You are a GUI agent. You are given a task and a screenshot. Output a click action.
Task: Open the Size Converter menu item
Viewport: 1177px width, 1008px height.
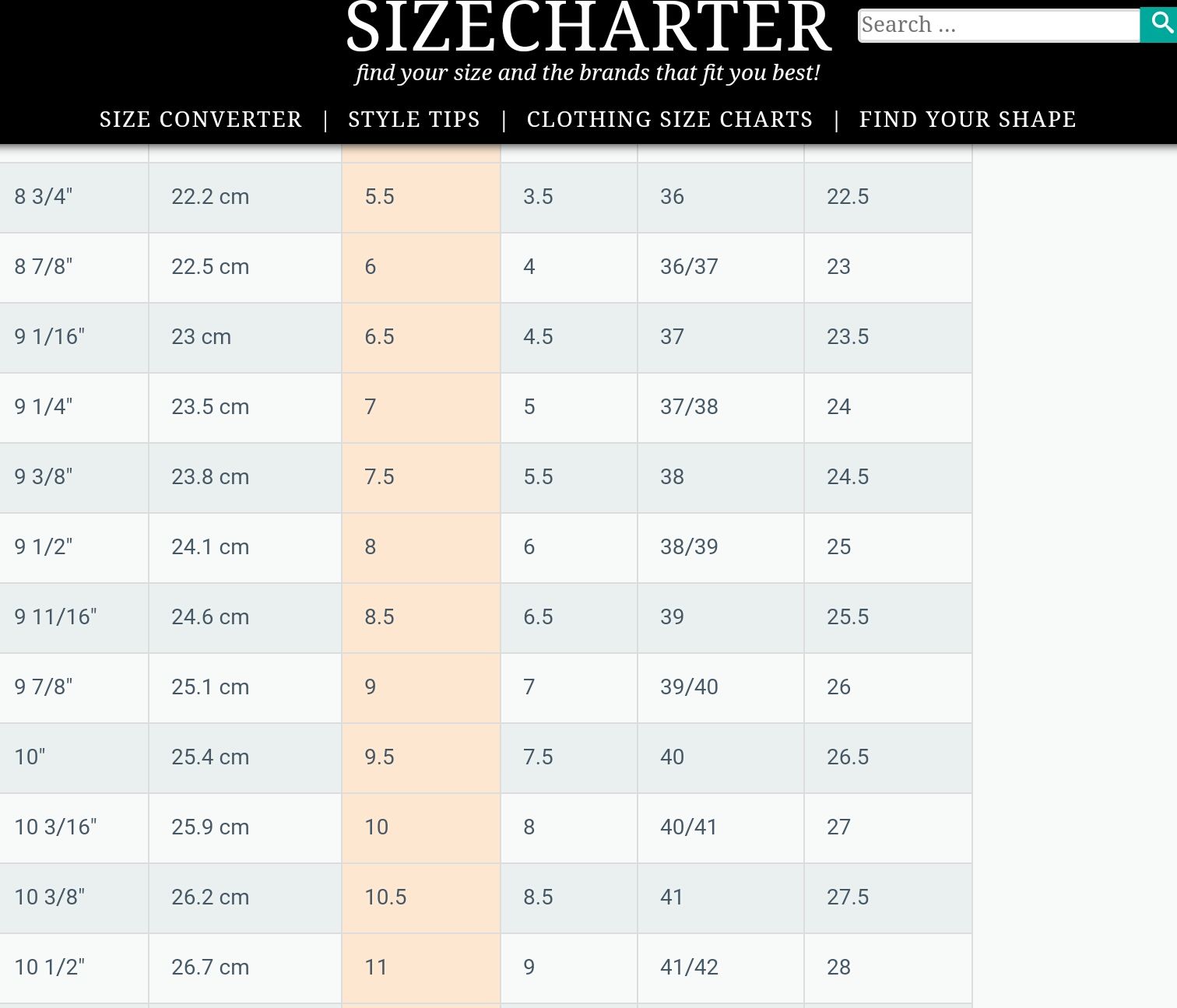click(201, 119)
